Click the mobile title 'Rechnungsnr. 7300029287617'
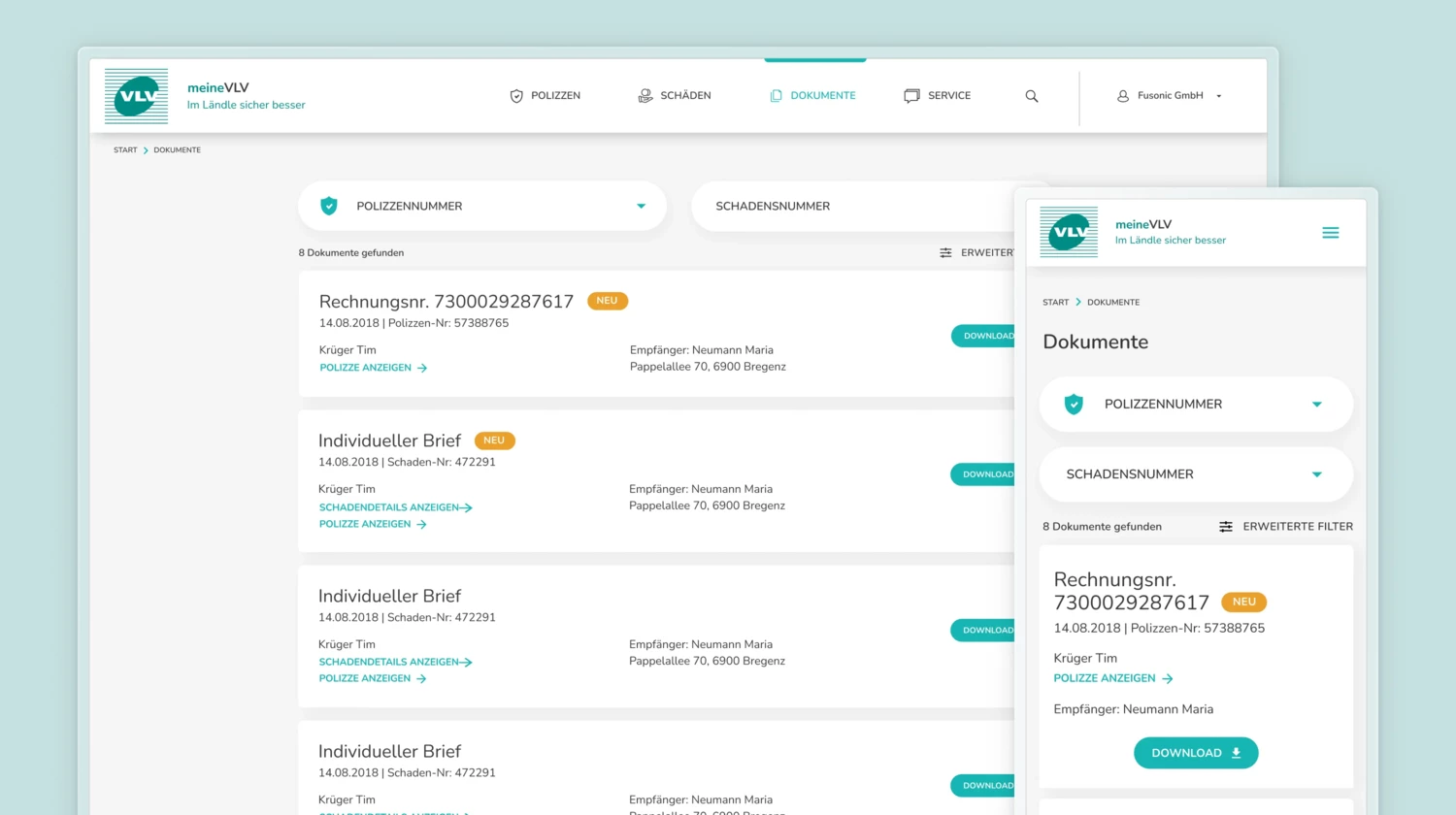 coord(1132,591)
